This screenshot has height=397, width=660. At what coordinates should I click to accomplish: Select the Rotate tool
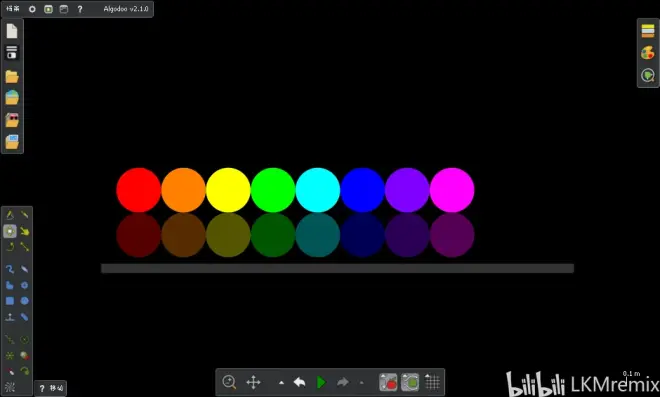pyautogui.click(x=10, y=247)
